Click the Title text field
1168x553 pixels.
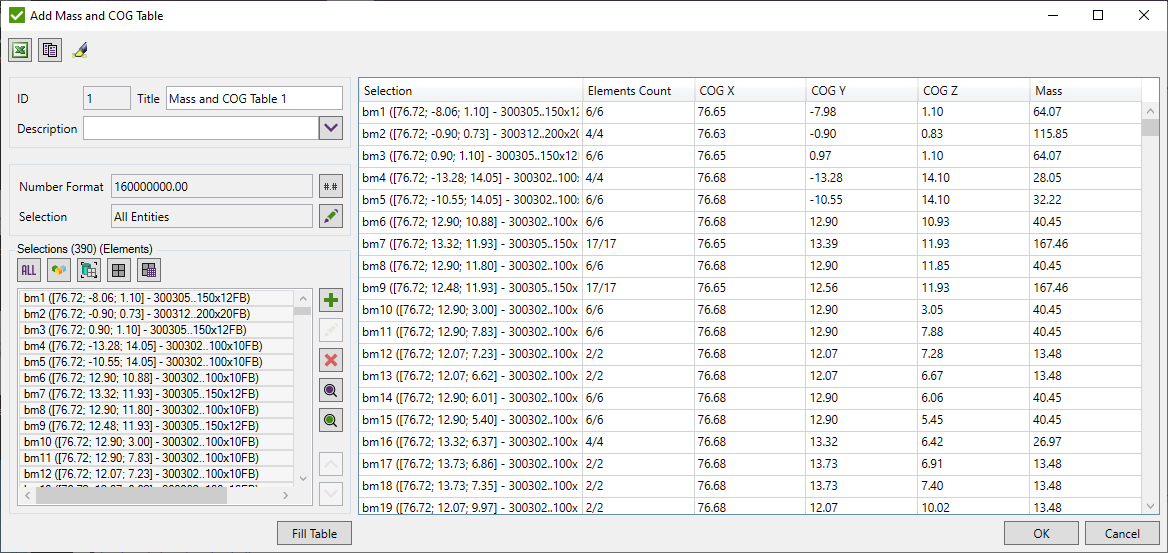click(x=254, y=99)
